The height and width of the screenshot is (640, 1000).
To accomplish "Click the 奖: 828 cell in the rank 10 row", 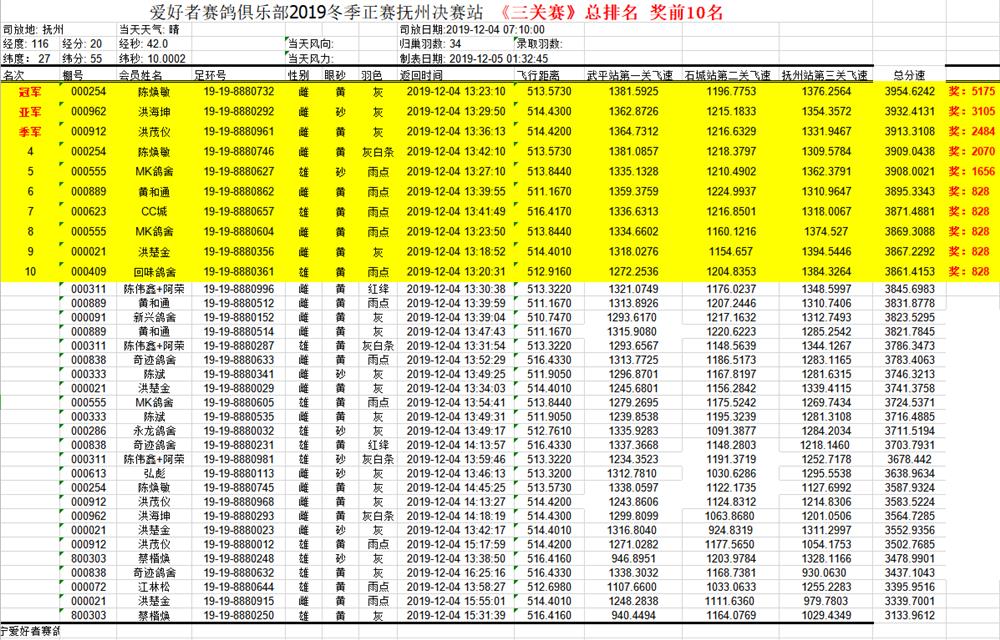I will 969,272.
